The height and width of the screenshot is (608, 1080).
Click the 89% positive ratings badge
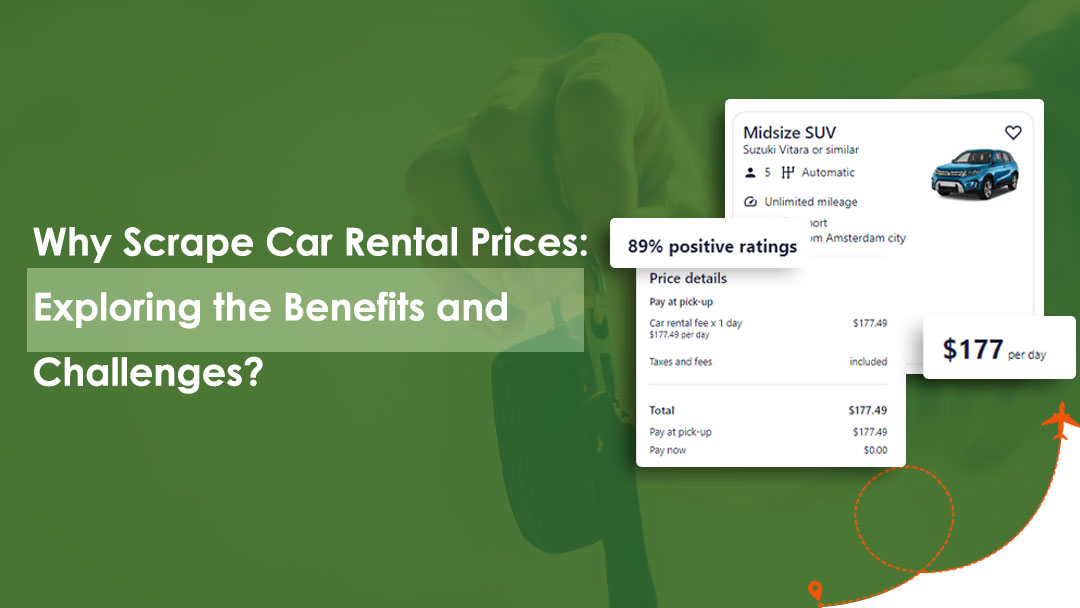712,246
